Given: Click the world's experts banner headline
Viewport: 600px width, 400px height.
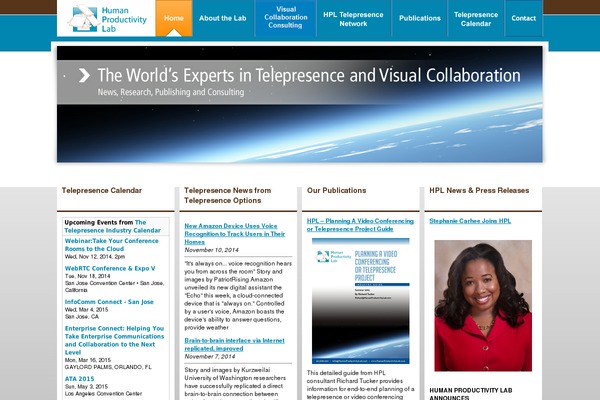Looking at the screenshot, I should (309, 75).
